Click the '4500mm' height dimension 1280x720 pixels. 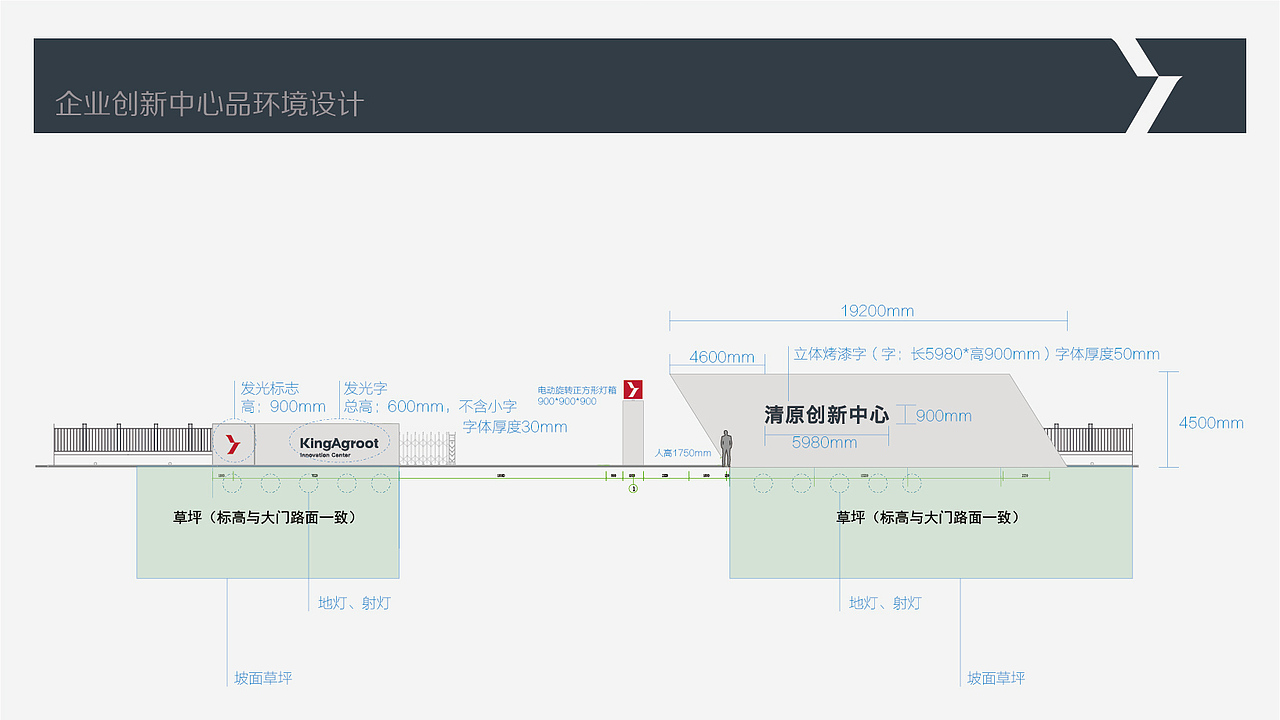(1211, 423)
